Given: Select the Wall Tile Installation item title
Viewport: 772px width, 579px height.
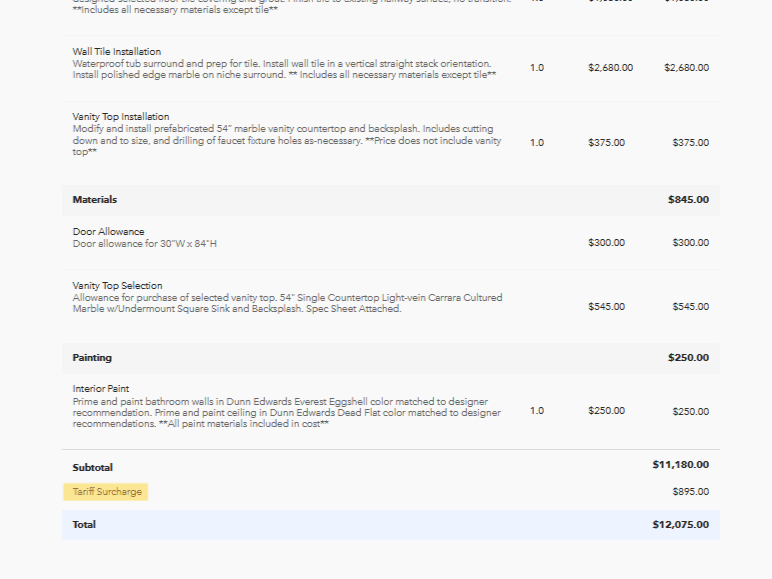Looking at the screenshot, I should 116,51.
